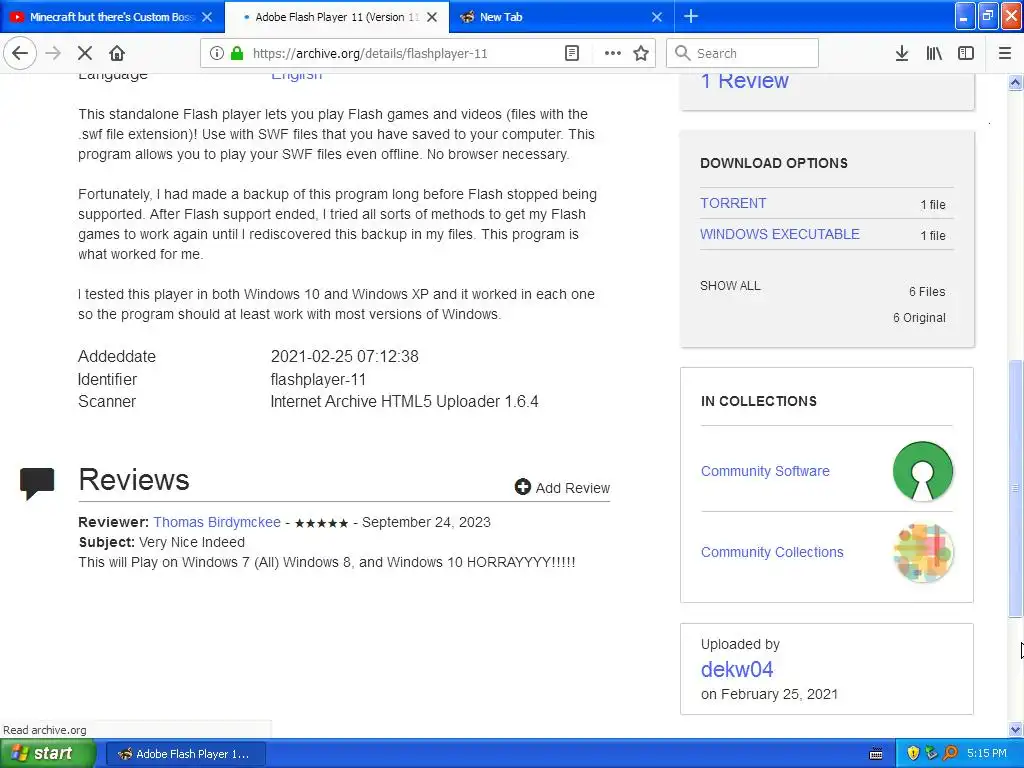Click into the browser Search box

coord(742,54)
